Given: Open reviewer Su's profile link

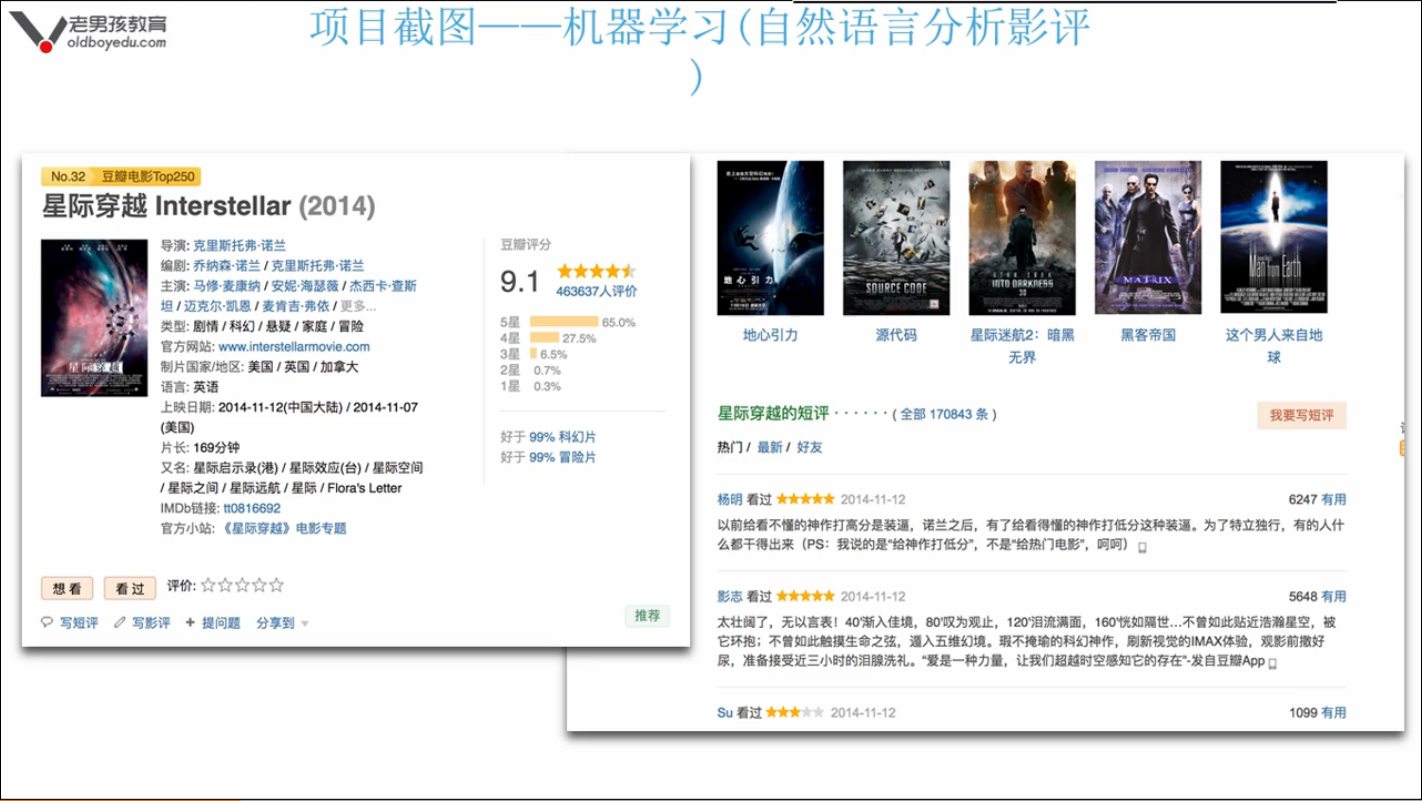Looking at the screenshot, I should tap(725, 713).
